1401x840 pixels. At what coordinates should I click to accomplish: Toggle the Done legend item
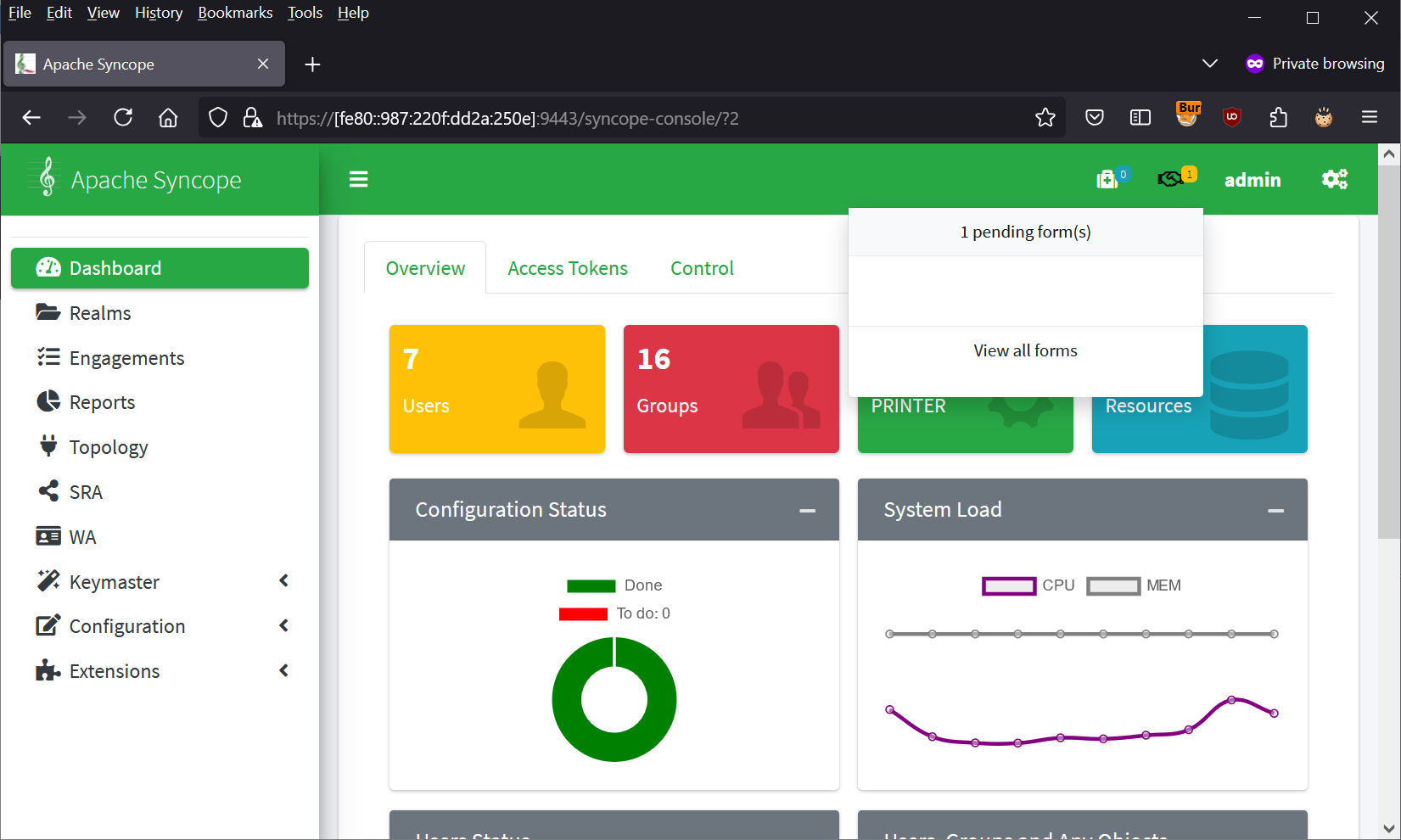coord(614,585)
